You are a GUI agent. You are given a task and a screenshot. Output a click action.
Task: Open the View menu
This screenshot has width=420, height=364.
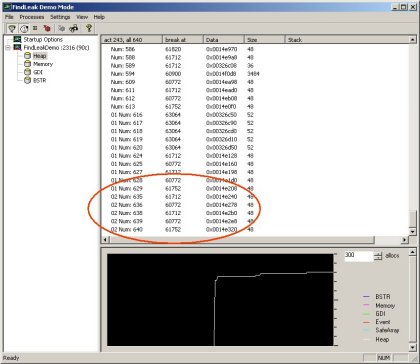(82, 17)
